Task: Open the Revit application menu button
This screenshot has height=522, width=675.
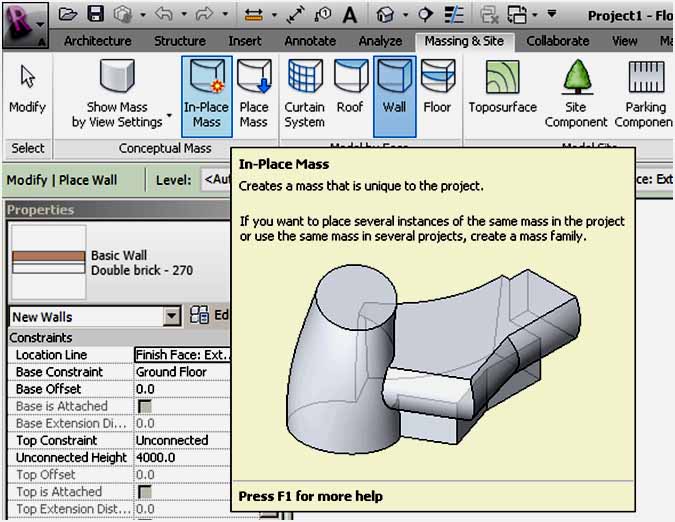Action: pos(25,25)
